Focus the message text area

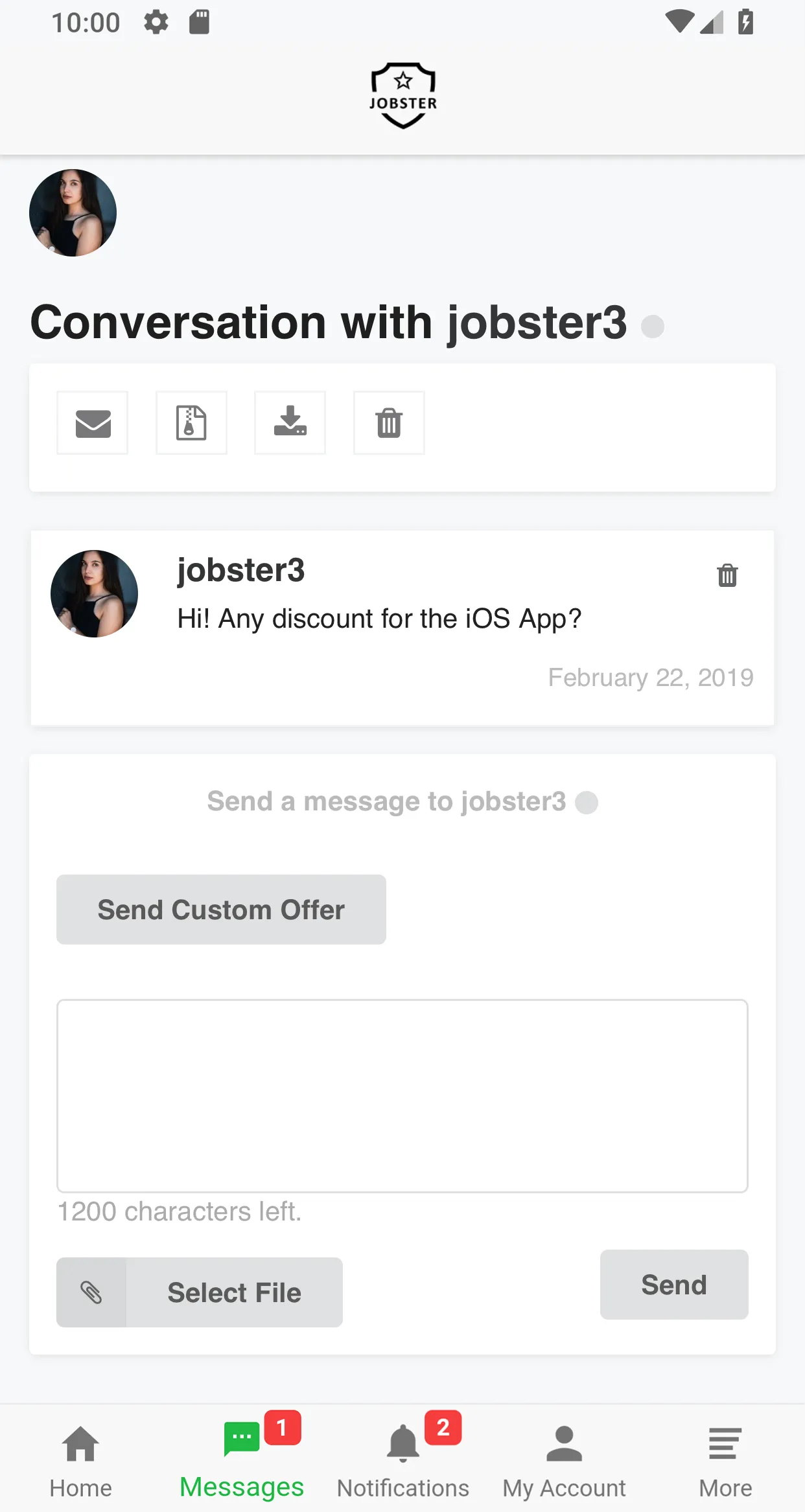click(x=402, y=1096)
